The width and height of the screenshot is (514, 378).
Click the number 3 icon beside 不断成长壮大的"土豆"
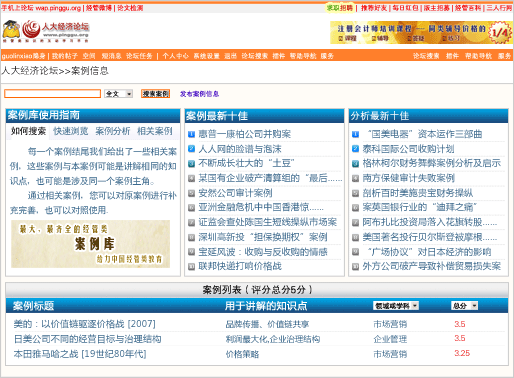click(191, 163)
